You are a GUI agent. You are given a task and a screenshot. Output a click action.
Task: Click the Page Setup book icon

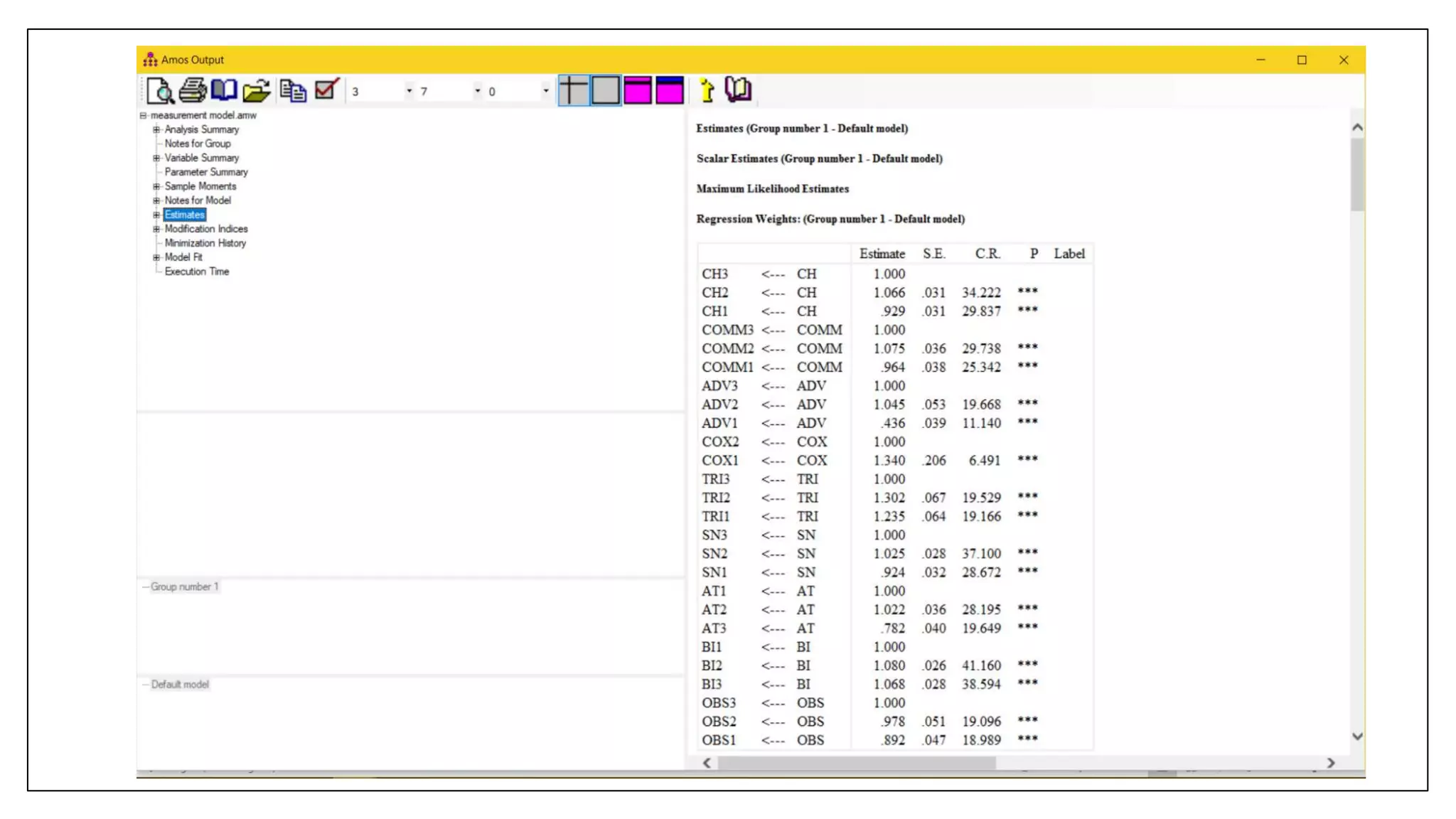[224, 90]
